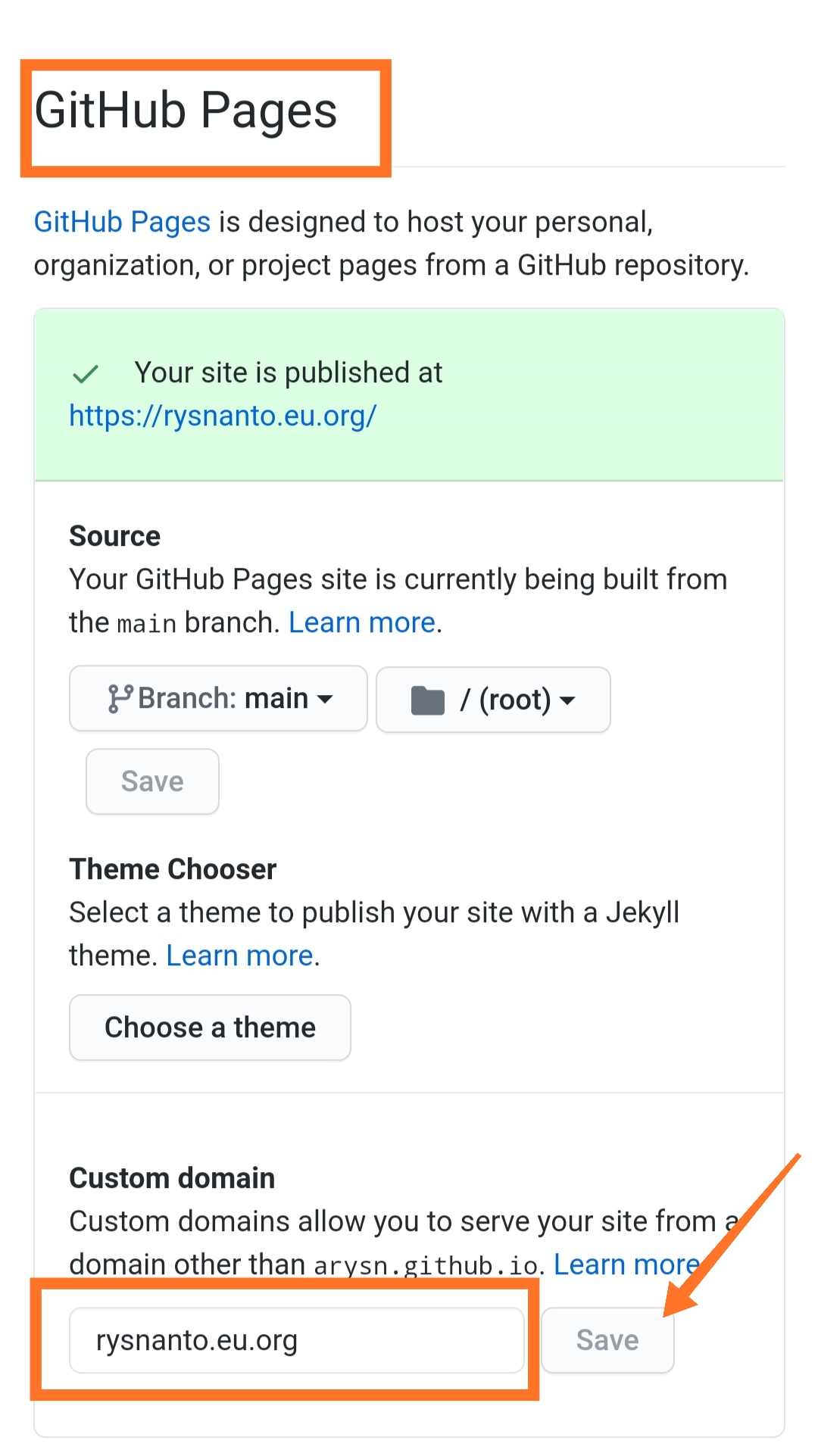This screenshot has width=818, height=1456.
Task: Open the Branch: main dropdown
Action: coord(218,698)
